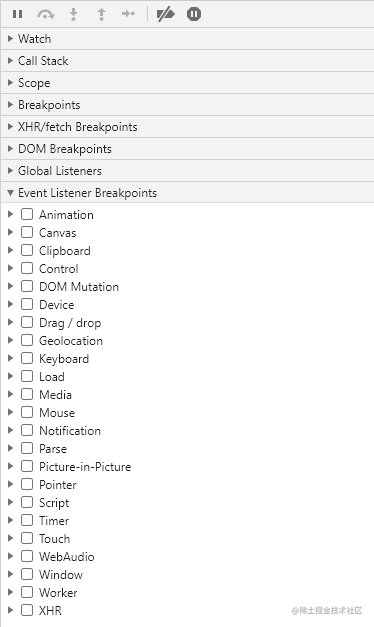
Task: Toggle the deactivate breakpoints icon
Action: pos(166,14)
